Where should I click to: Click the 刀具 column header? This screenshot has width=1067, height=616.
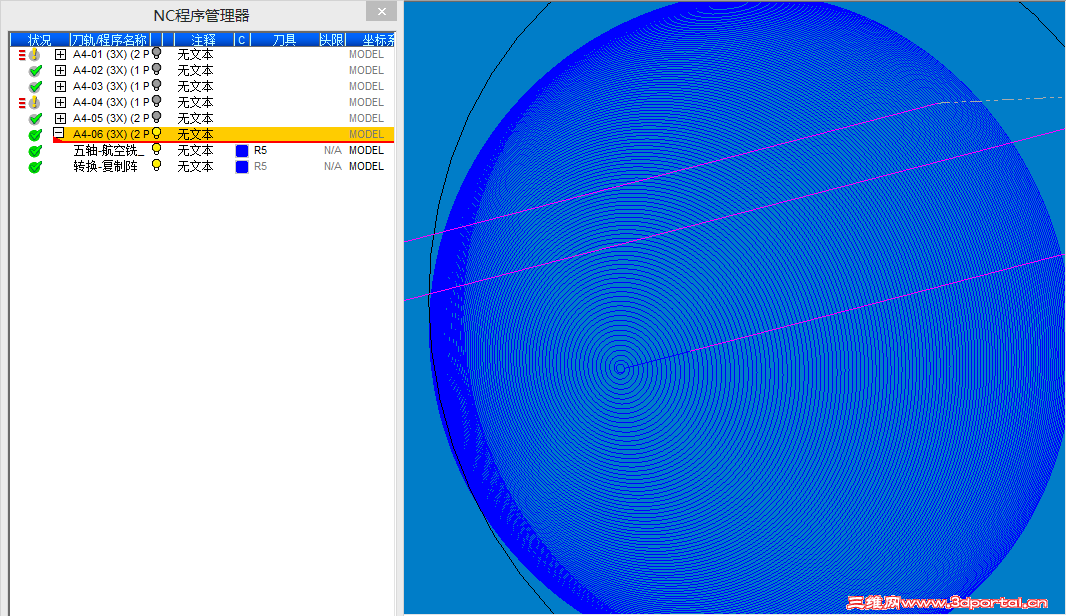(x=284, y=39)
